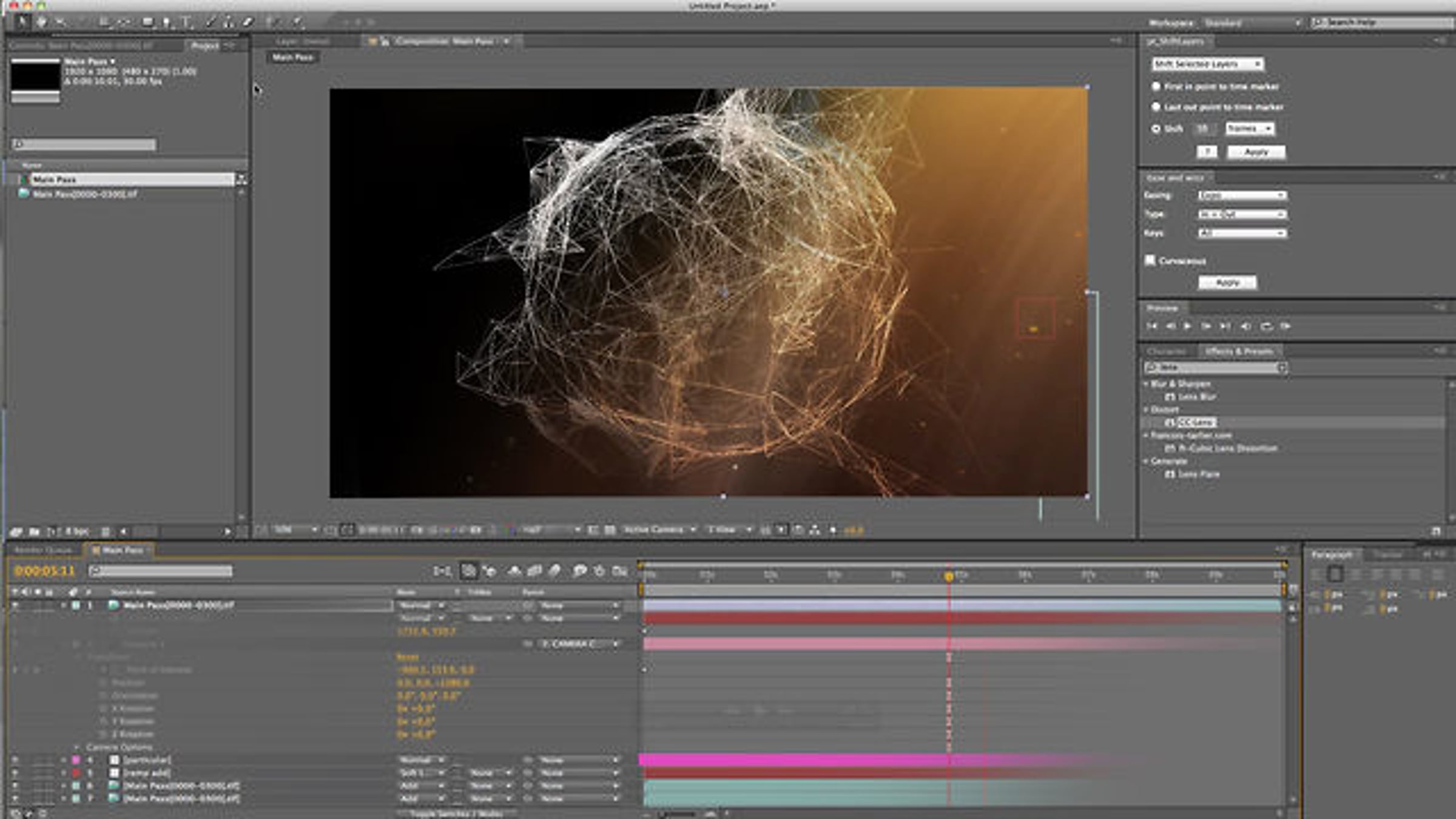This screenshot has width=1456, height=819.
Task: Click the red label swatch of [ramp add] layer
Action: click(x=76, y=773)
